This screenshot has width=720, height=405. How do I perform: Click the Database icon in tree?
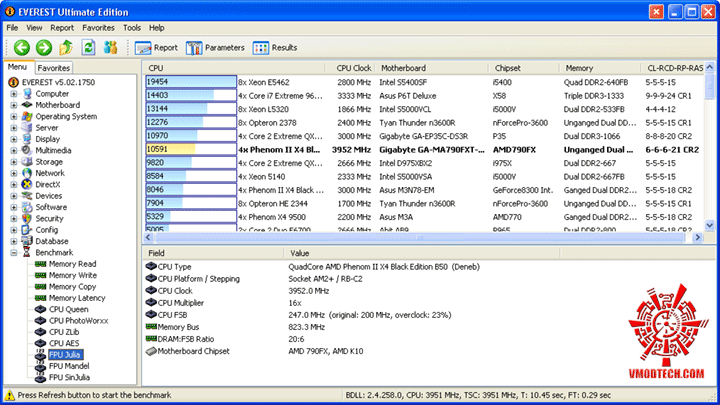(x=27, y=241)
